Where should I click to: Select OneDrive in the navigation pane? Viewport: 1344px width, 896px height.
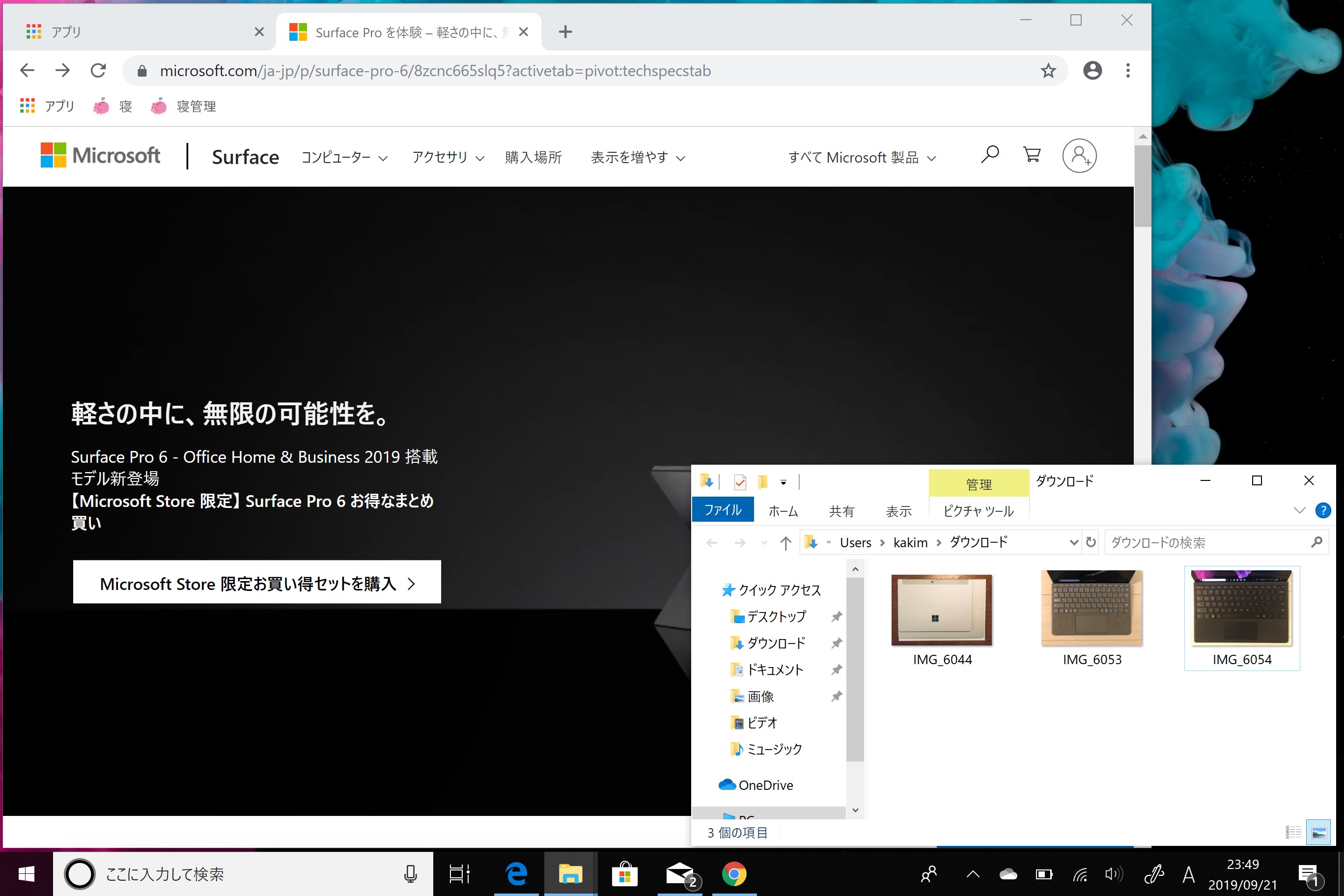pos(756,785)
